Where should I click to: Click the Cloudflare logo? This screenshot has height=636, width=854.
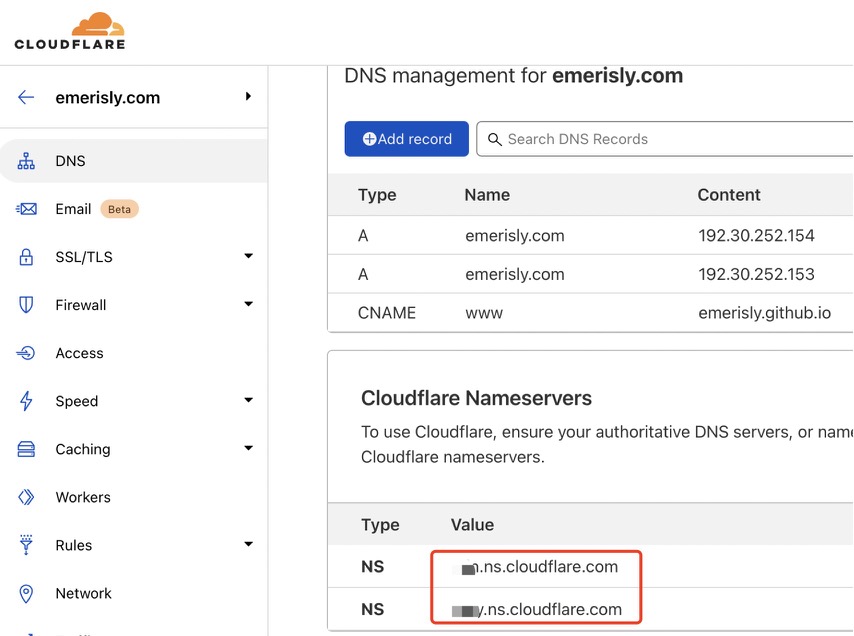[x=70, y=31]
